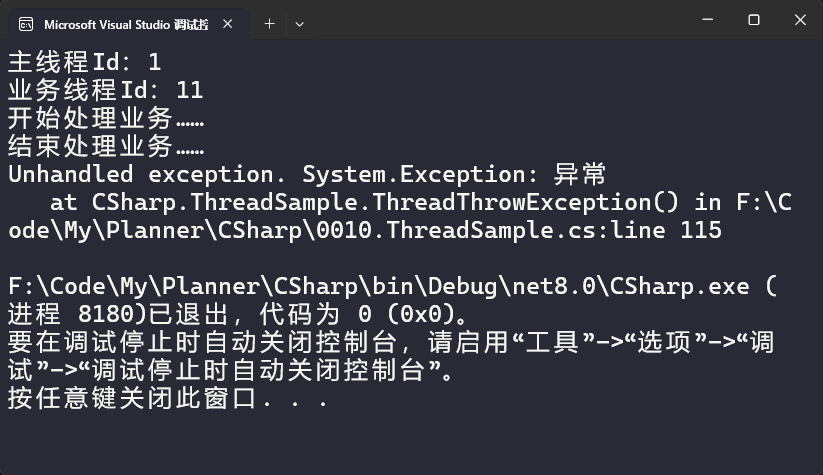The image size is (823, 475).
Task: Click the line reading 主线程Id: 1
Action: 85,62
